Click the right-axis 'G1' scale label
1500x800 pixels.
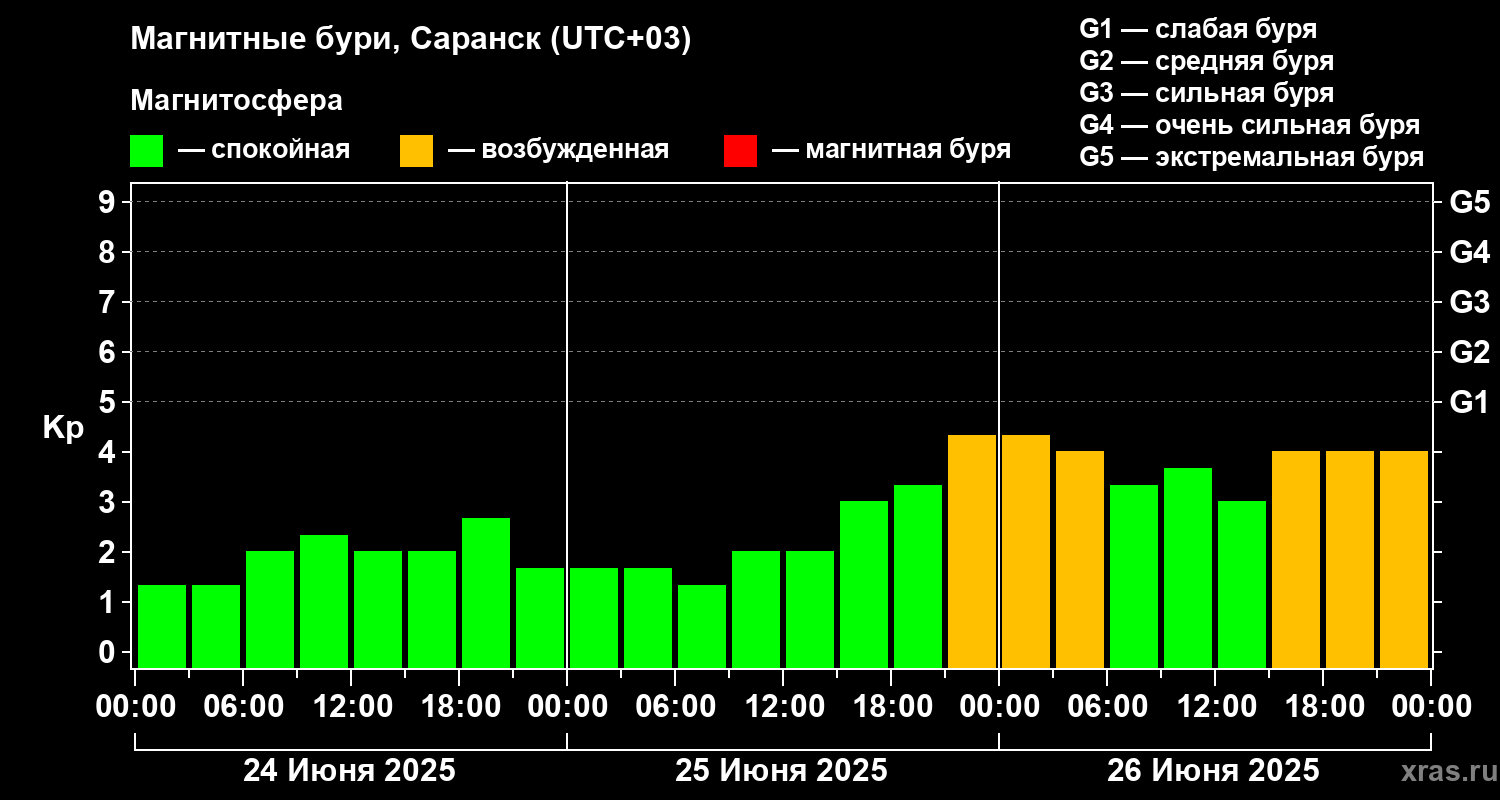pos(1469,402)
